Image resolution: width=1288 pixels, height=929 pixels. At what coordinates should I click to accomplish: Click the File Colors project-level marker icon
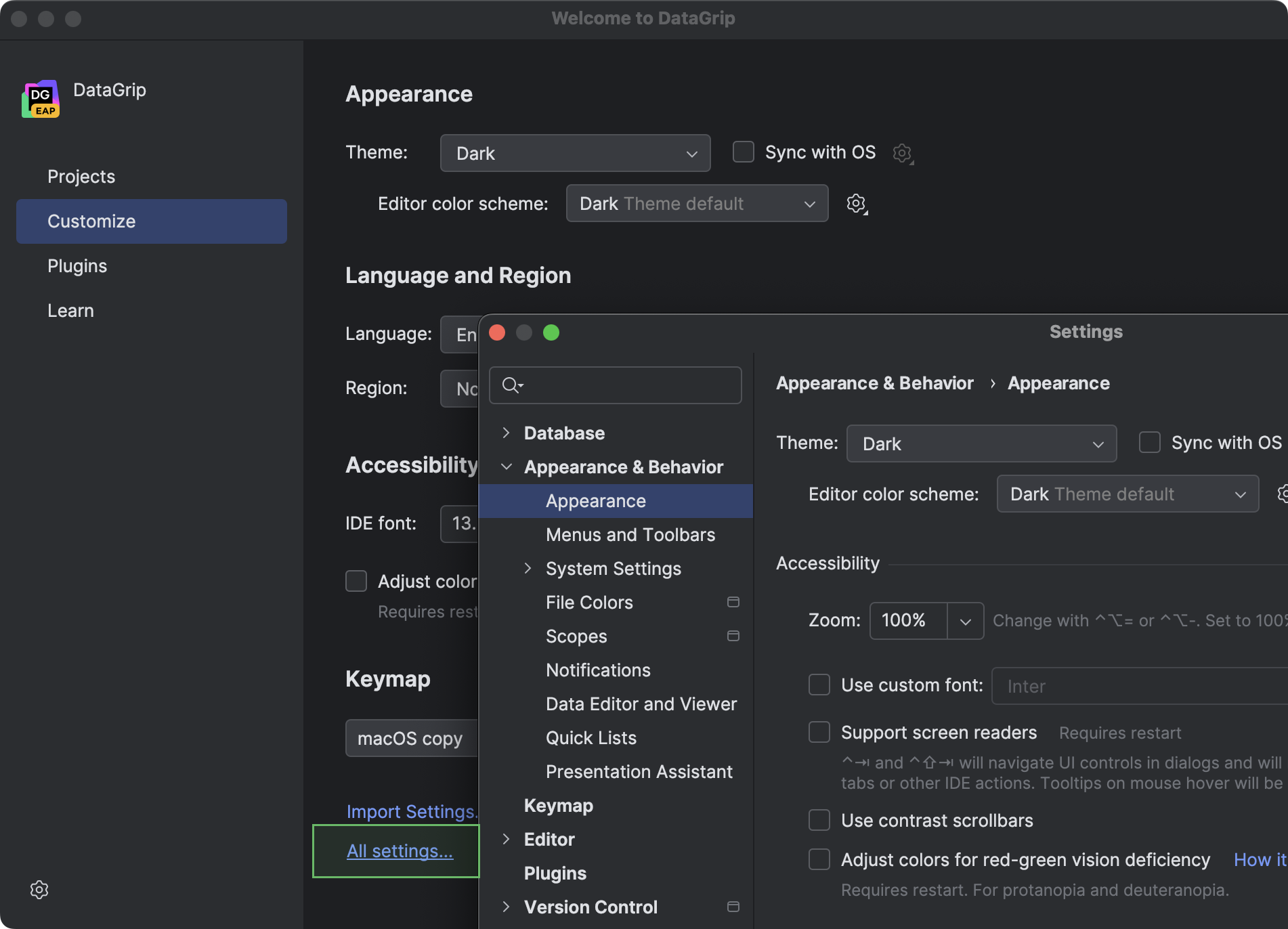pos(733,602)
